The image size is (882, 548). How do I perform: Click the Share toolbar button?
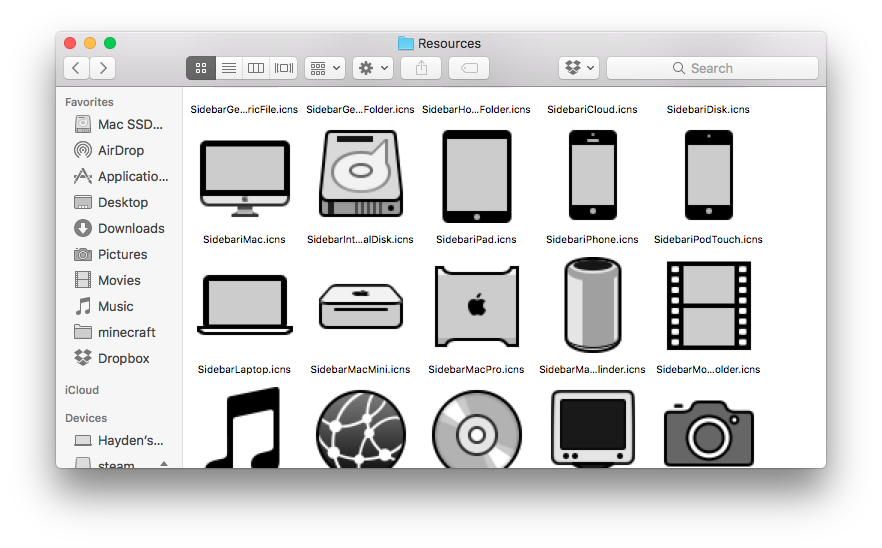[421, 68]
